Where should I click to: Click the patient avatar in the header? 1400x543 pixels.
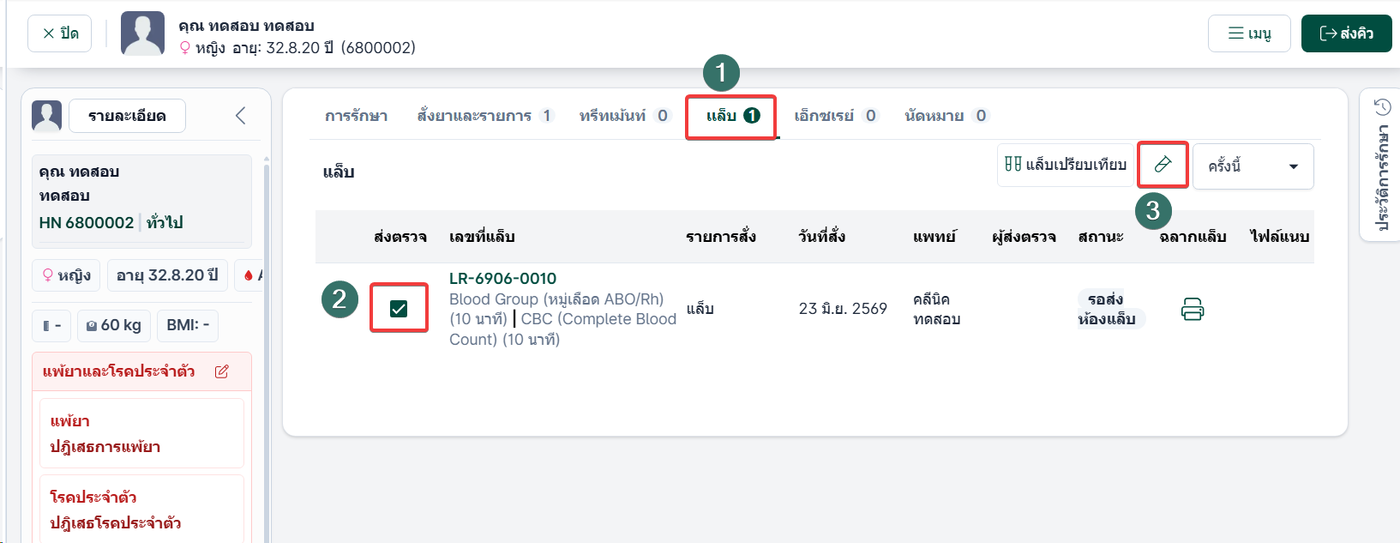143,33
